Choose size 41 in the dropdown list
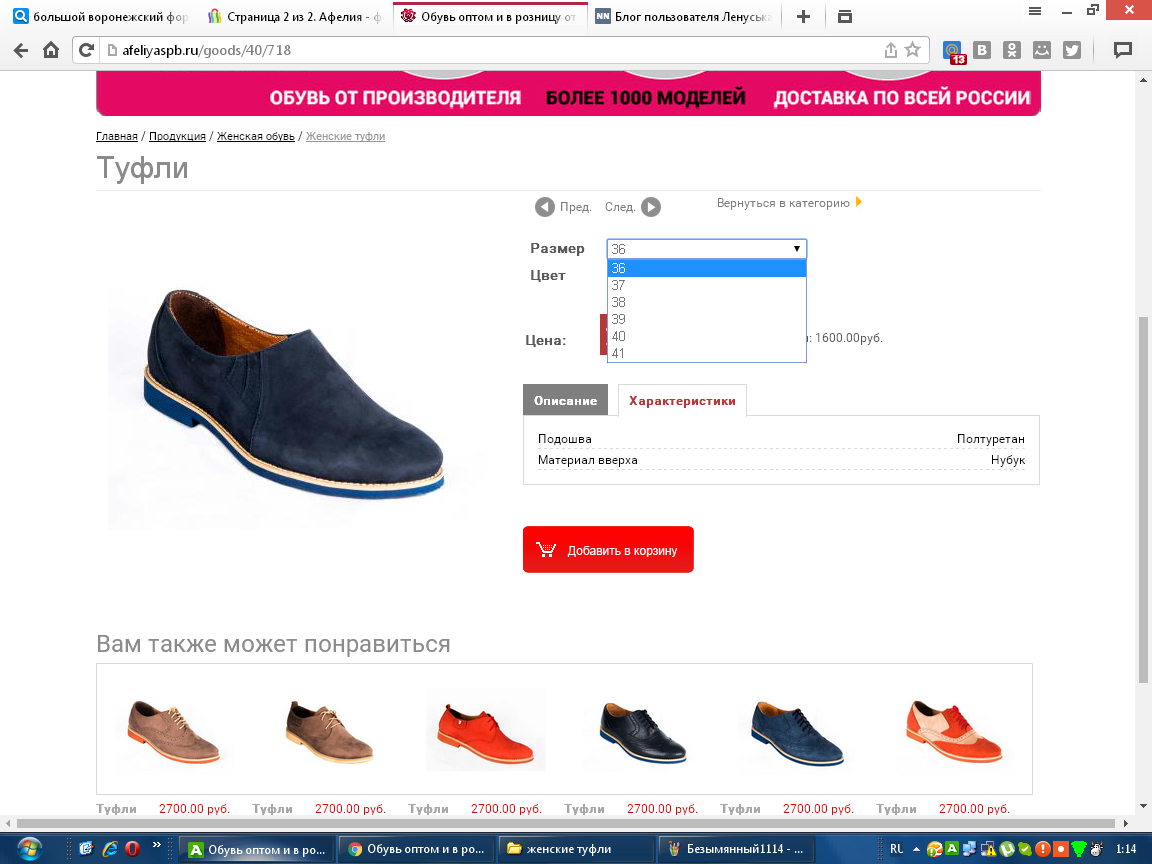The image size is (1152, 864). click(618, 353)
